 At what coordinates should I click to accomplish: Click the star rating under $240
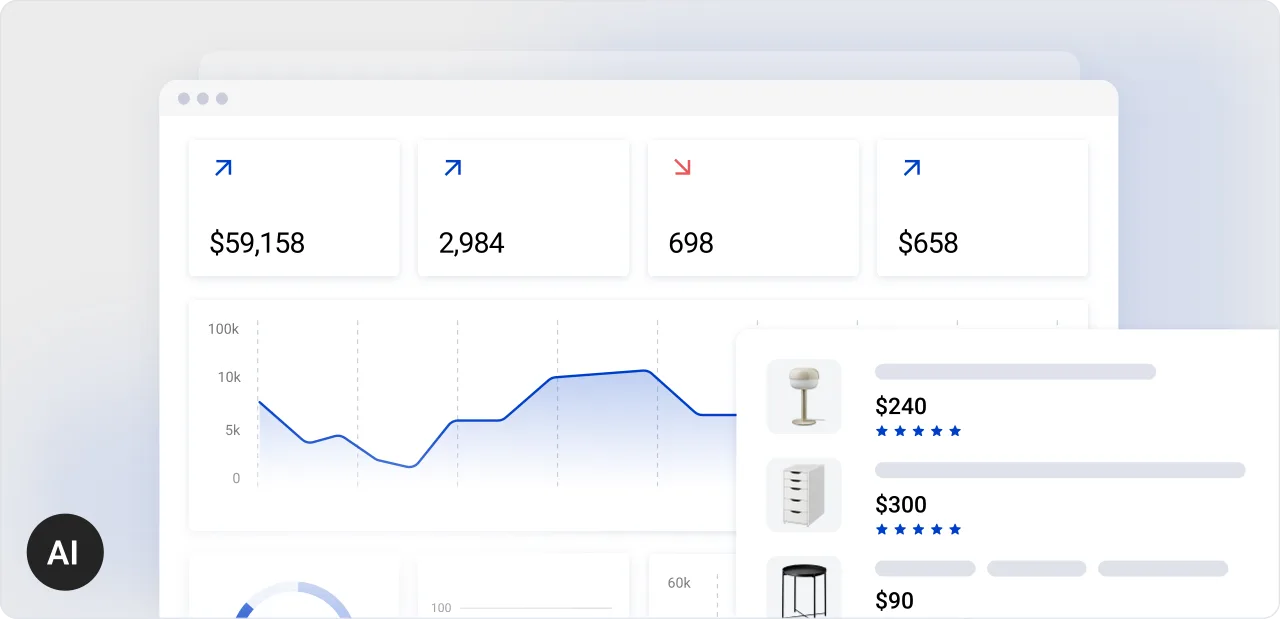click(x=918, y=431)
